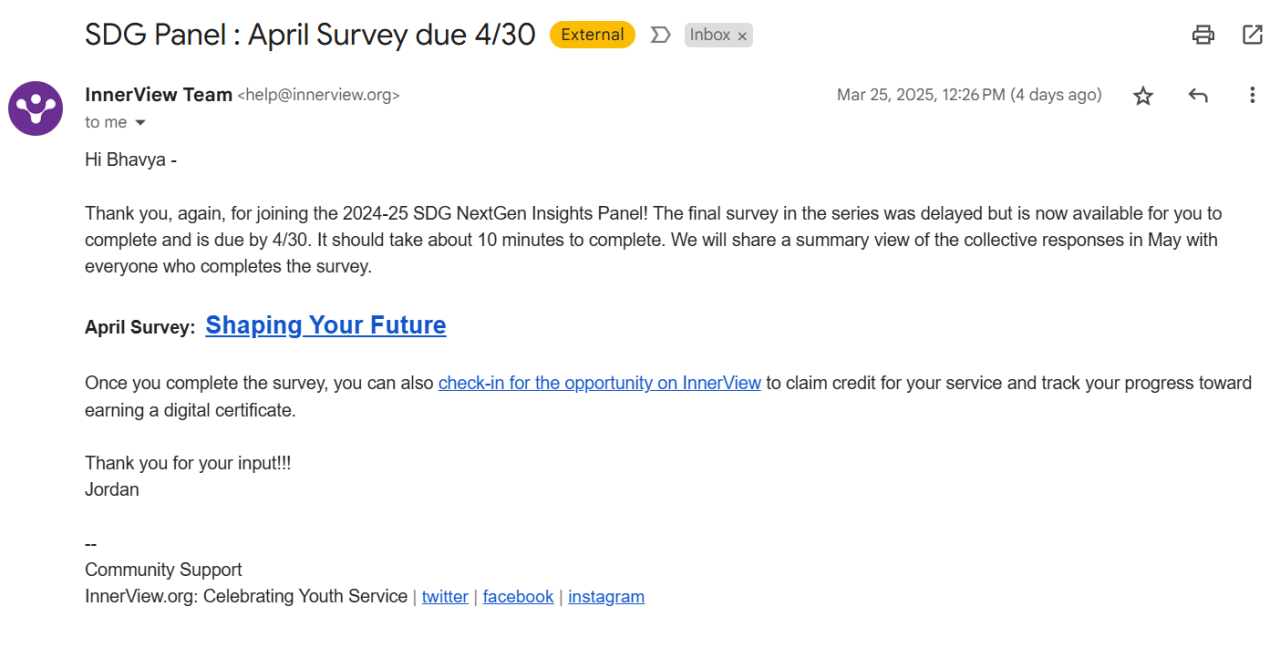Open the twitter link in signature
This screenshot has height=658, width=1280.
pyautogui.click(x=445, y=597)
